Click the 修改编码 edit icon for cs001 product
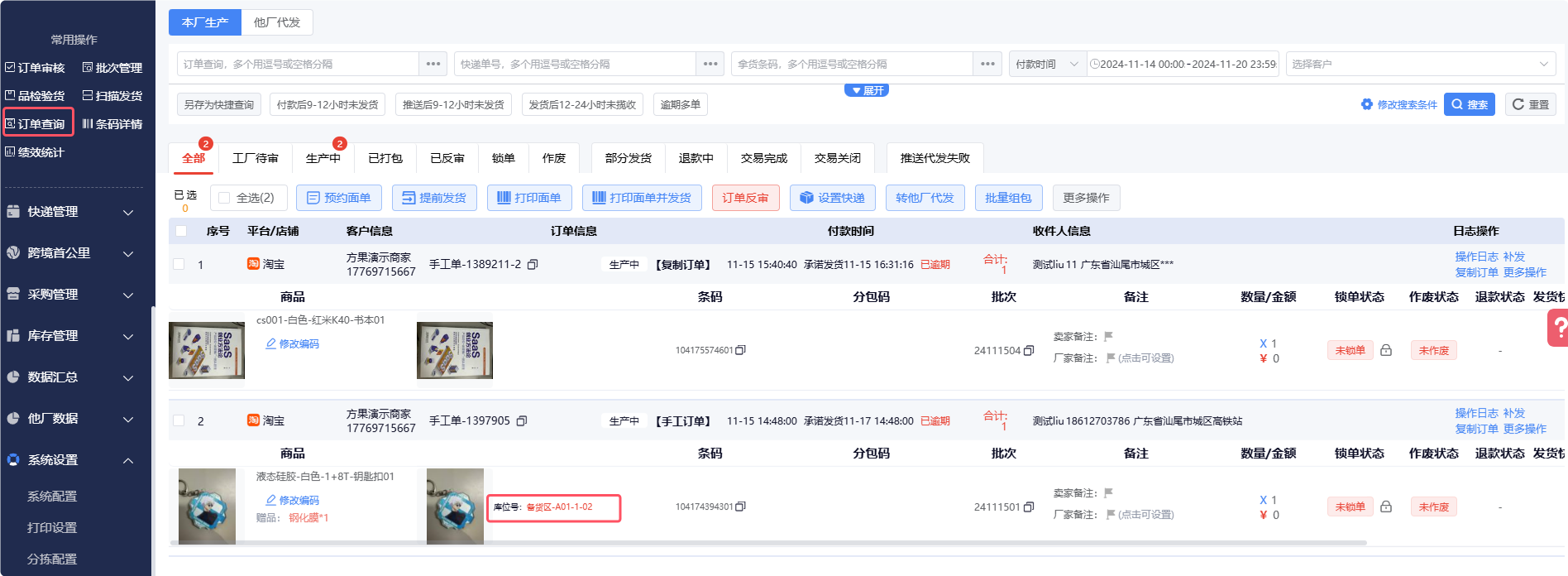Screen dimensions: 1568x576 coord(270,343)
